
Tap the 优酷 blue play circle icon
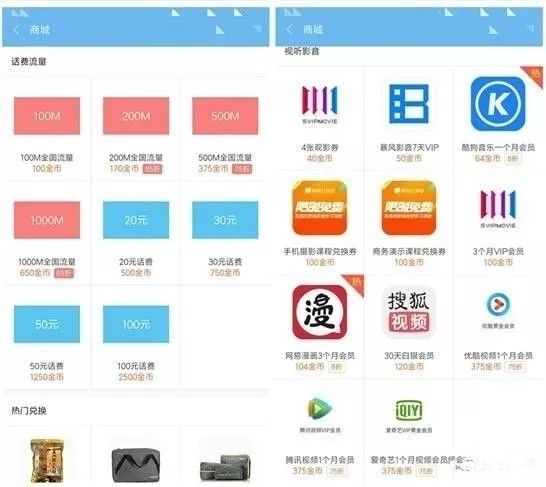coord(498,304)
